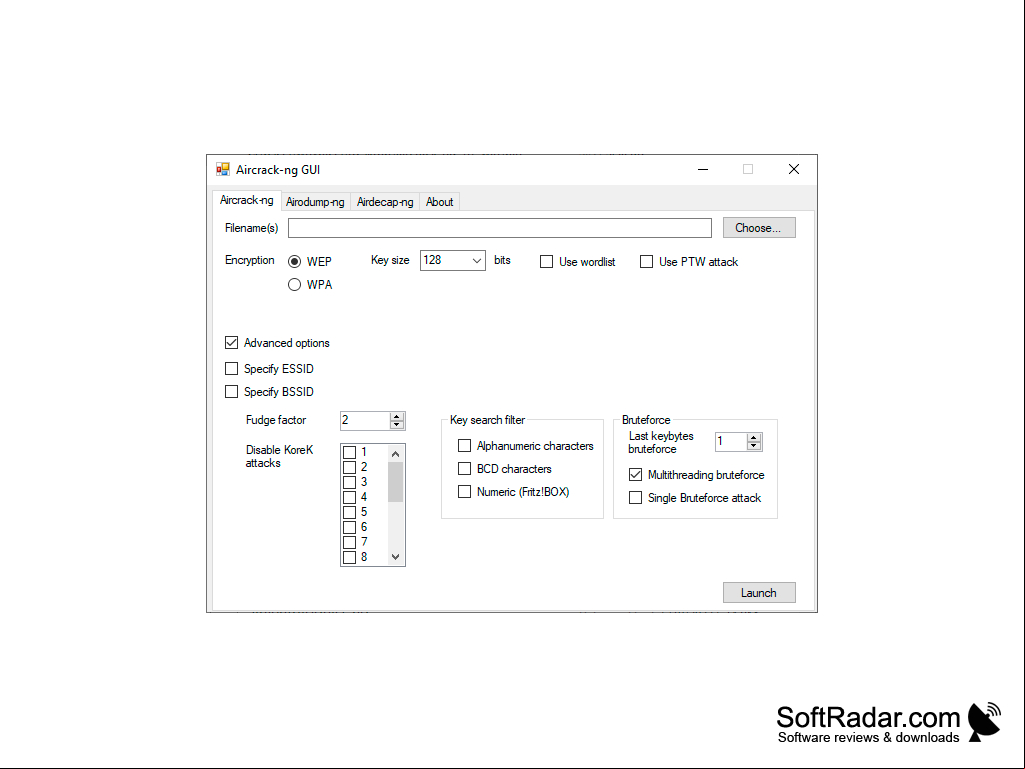
Task: Enable the Use PTW attack checkbox
Action: [x=647, y=262]
